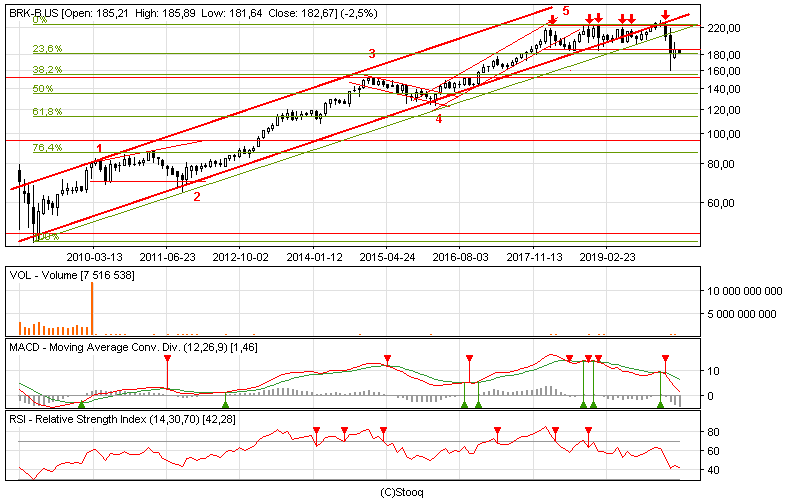Click the red wave label 2 on the price chart

coord(197,196)
